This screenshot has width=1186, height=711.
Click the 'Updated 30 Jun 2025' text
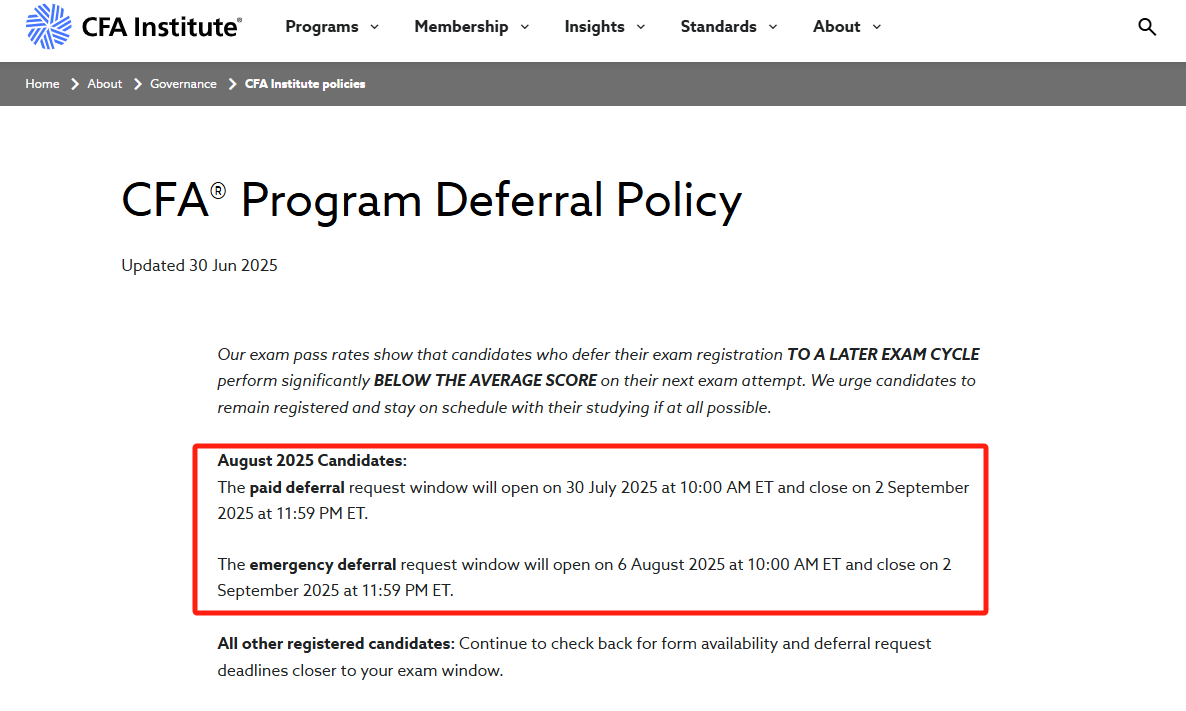(x=200, y=265)
